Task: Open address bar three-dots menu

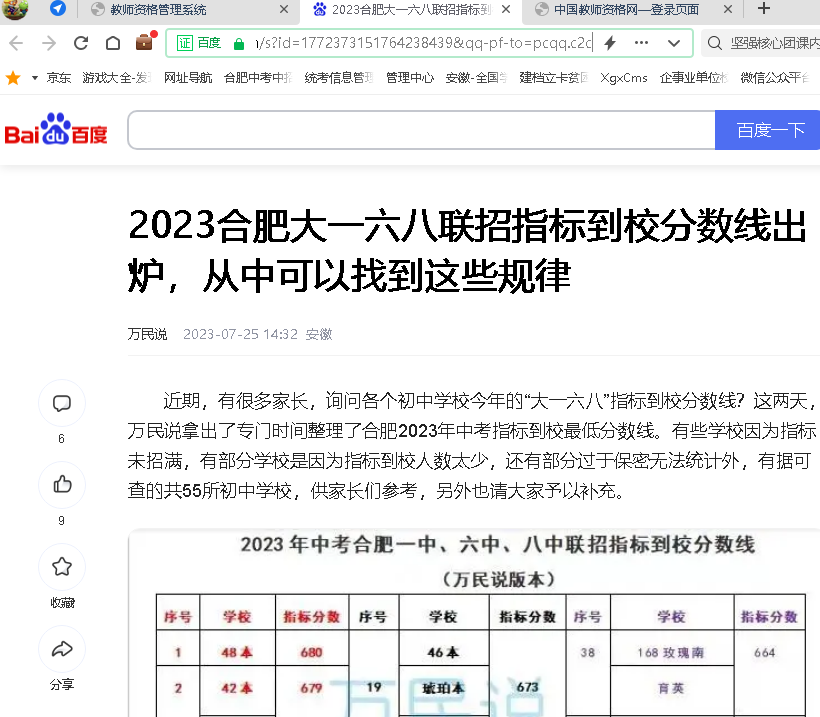Action: tap(642, 43)
